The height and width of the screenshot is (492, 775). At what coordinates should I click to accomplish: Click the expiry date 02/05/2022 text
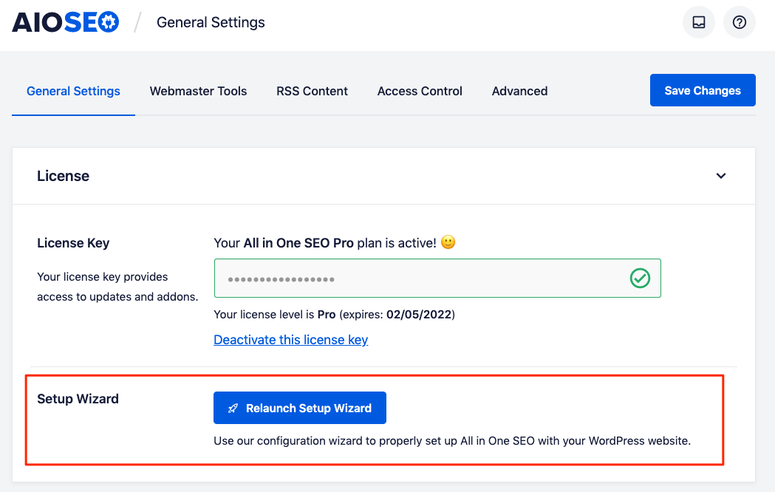419,314
